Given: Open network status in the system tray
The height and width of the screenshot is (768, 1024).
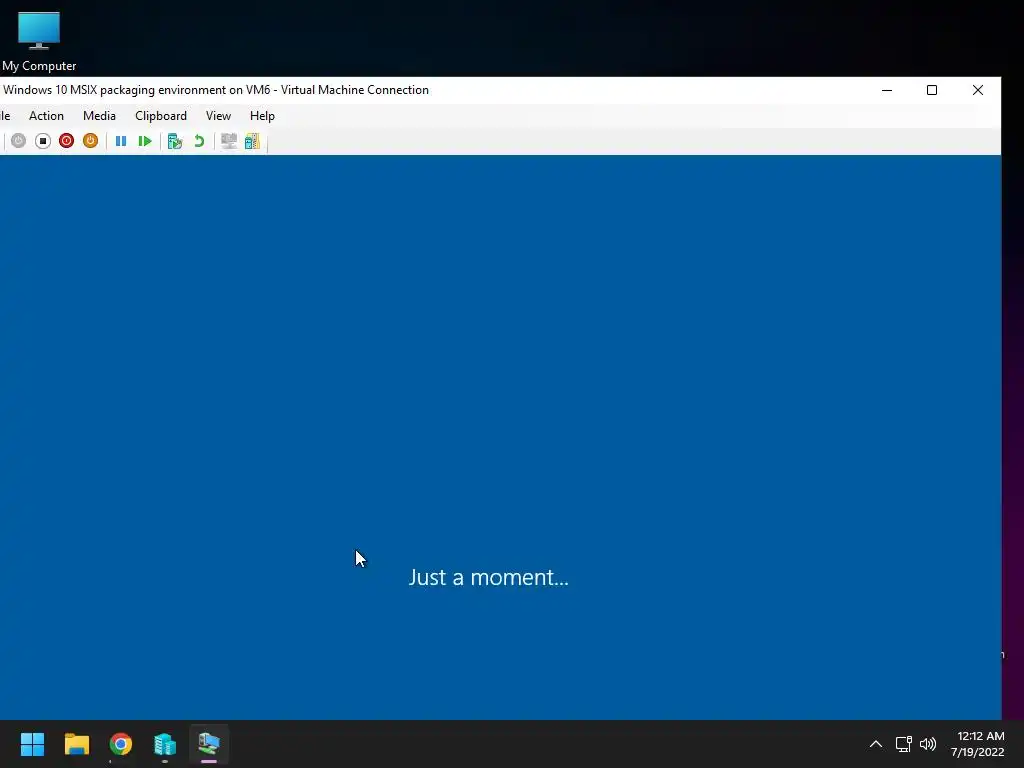Looking at the screenshot, I should [903, 744].
